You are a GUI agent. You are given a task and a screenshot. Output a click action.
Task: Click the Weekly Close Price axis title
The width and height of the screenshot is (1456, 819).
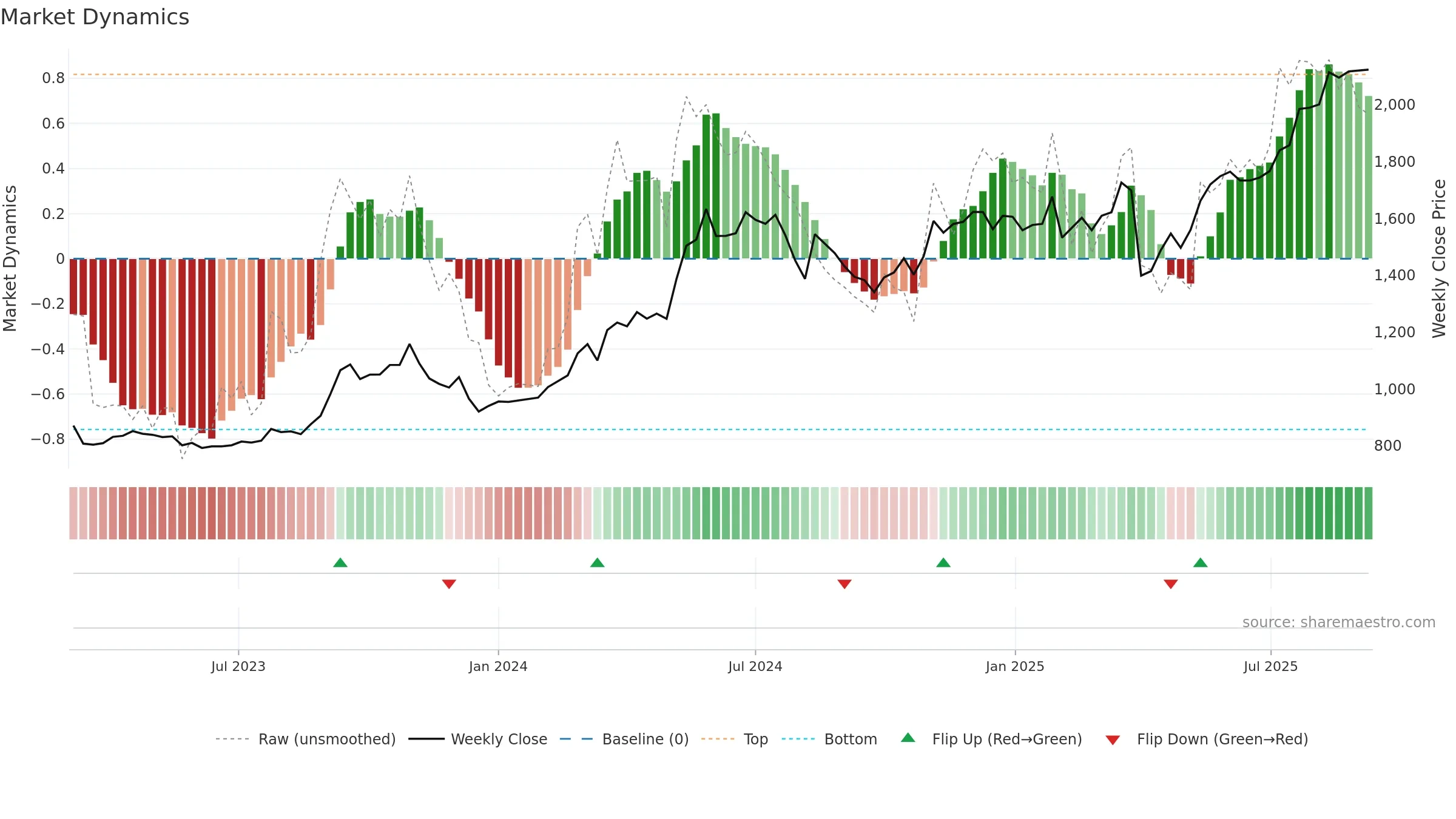pyautogui.click(x=1439, y=258)
